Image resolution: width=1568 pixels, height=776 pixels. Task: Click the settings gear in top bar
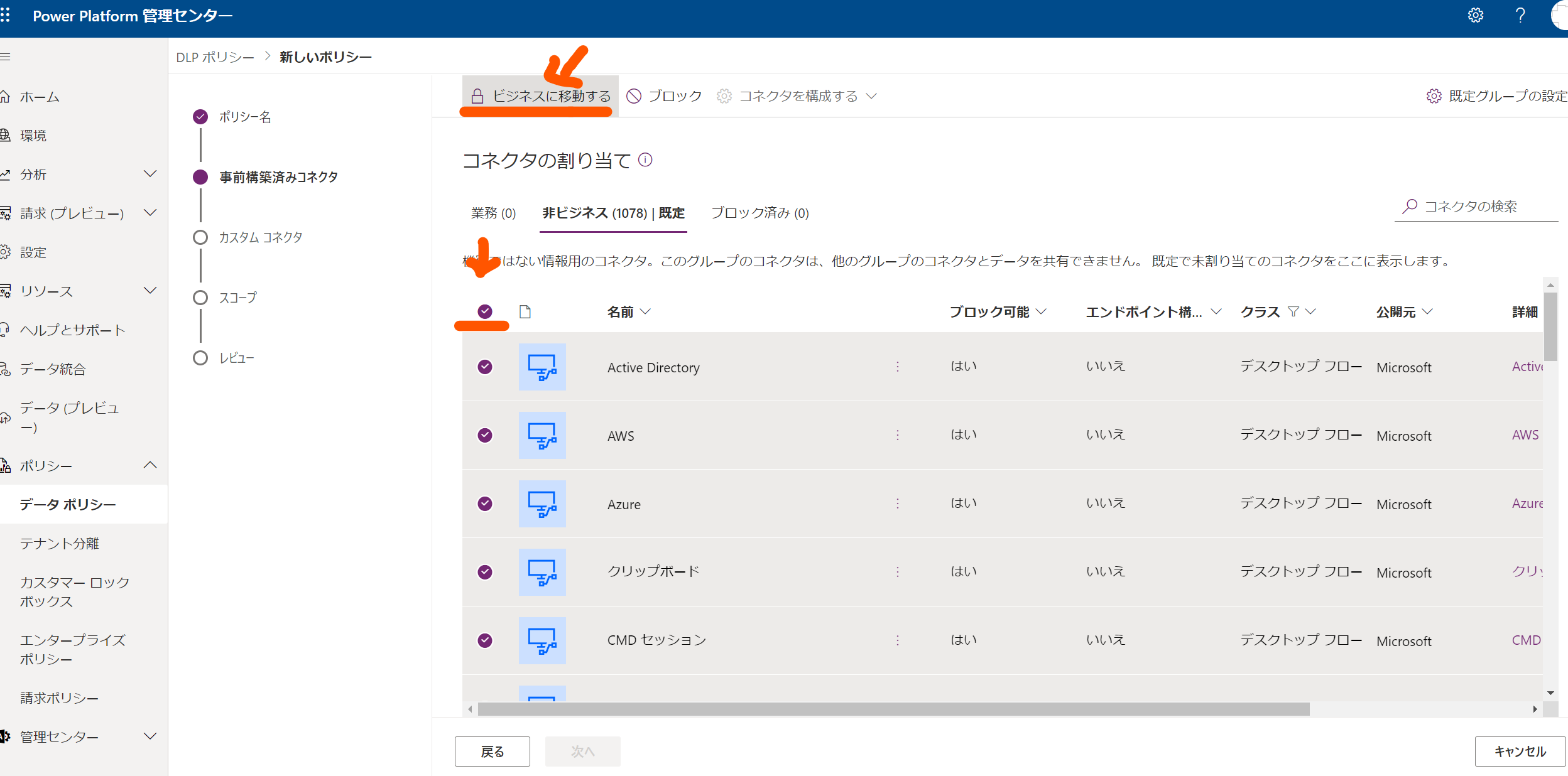1476,15
